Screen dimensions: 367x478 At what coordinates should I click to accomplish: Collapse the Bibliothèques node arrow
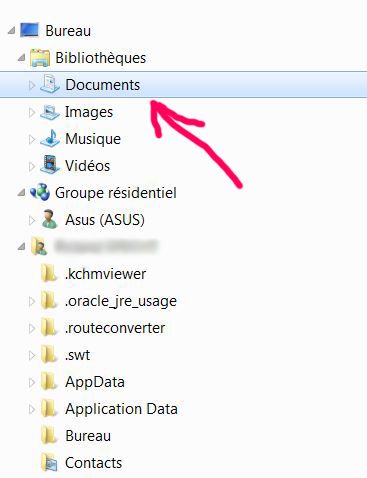click(22, 58)
